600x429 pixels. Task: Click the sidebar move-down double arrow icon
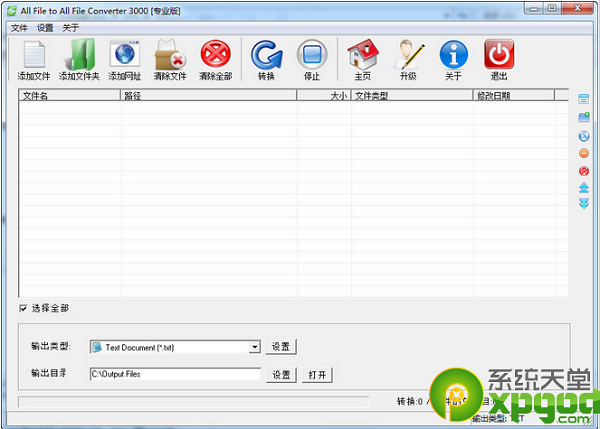pos(584,204)
